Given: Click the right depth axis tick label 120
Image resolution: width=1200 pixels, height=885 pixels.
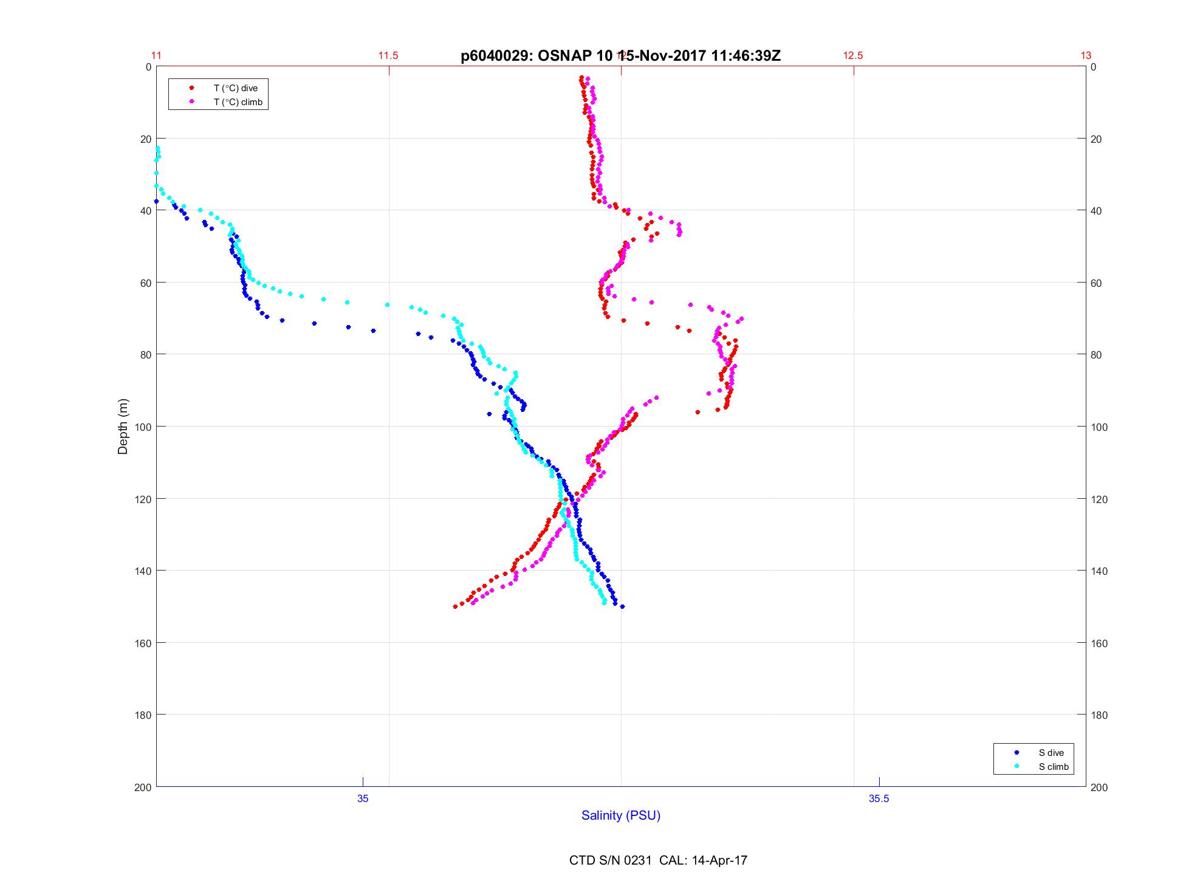Looking at the screenshot, I should coord(1100,499).
